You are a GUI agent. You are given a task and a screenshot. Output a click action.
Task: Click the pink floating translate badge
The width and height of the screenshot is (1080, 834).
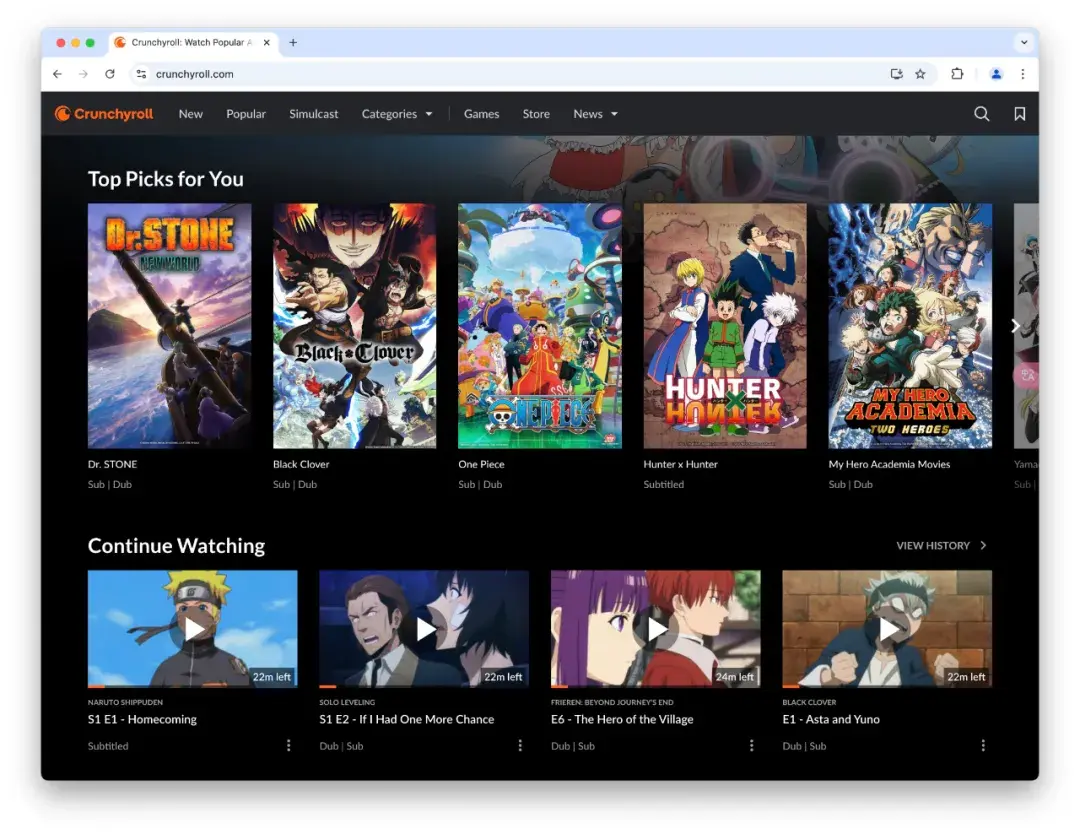[1026, 375]
